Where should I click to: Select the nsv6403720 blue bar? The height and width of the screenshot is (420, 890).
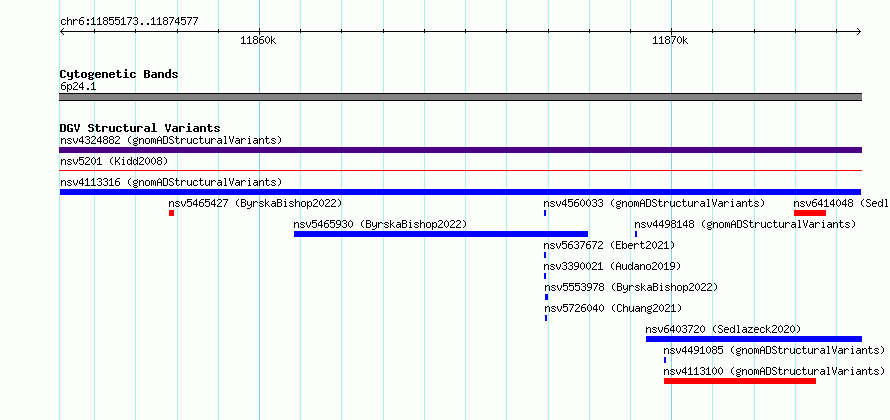(754, 339)
